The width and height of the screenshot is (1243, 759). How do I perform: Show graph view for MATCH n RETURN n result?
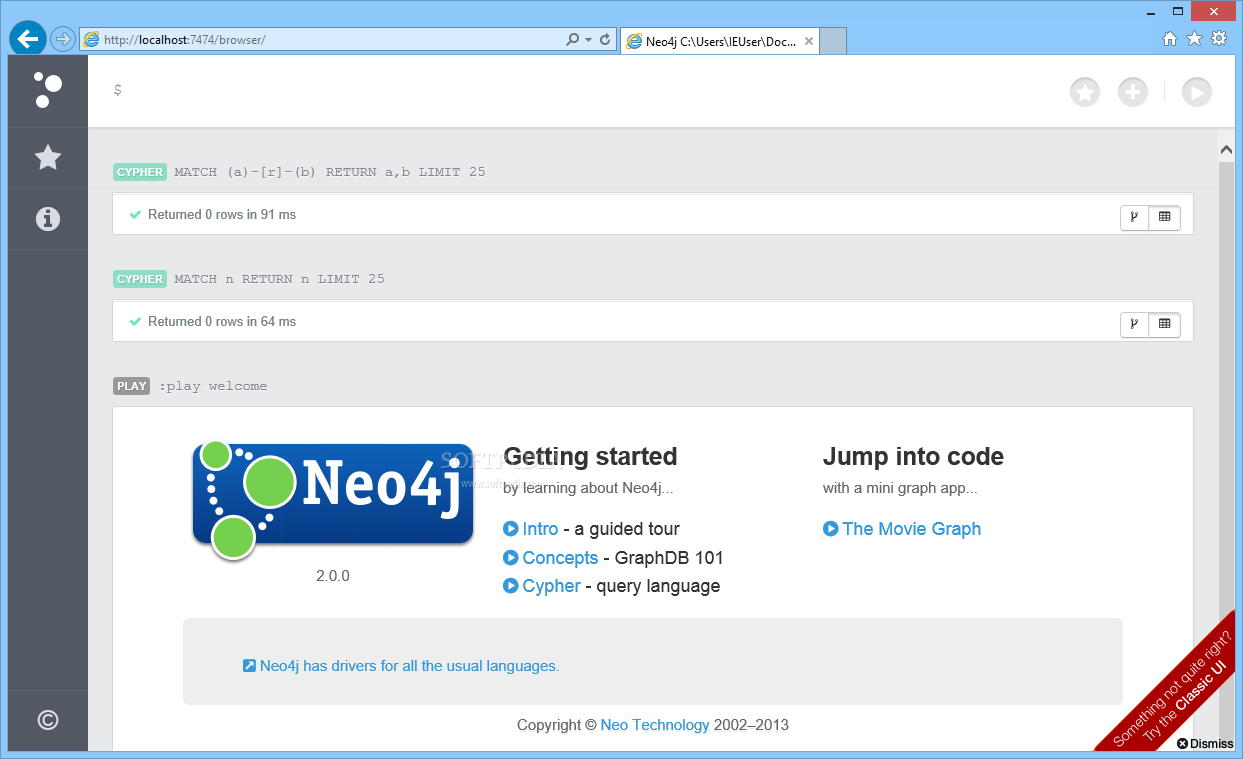(x=1134, y=324)
